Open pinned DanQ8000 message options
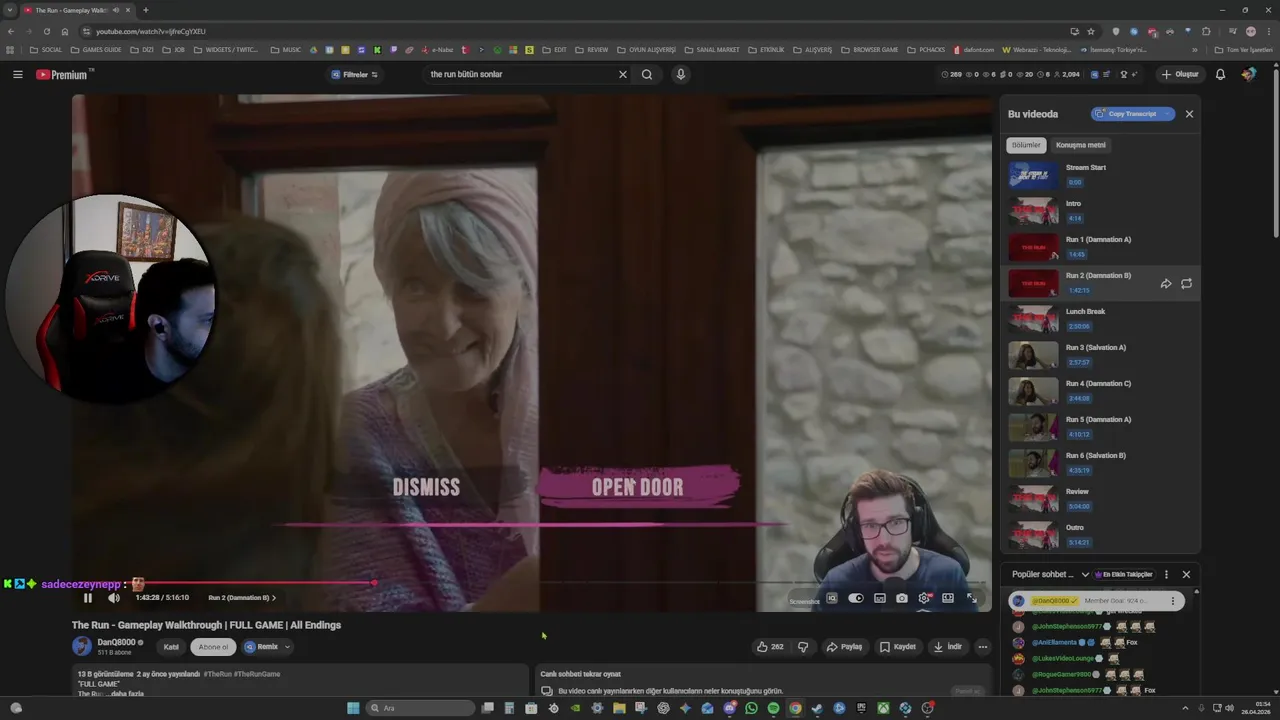 [1174, 601]
